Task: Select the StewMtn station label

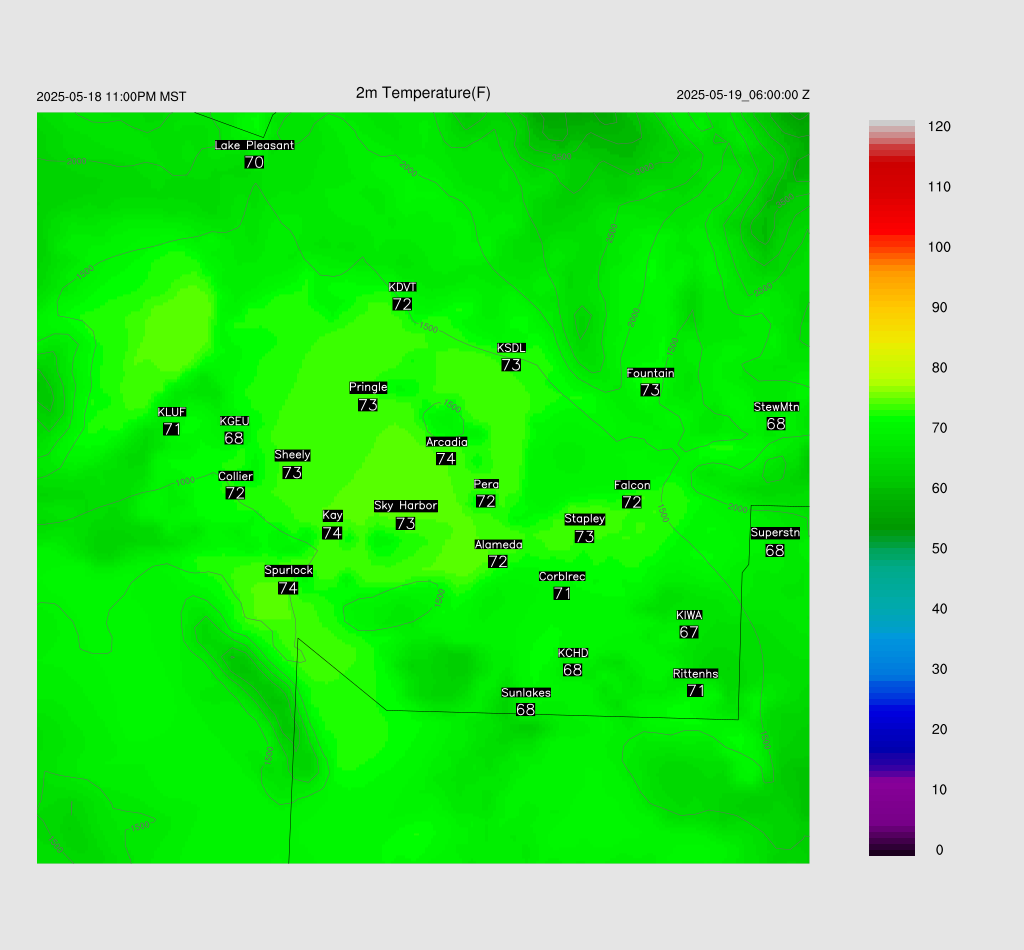Action: [x=776, y=407]
